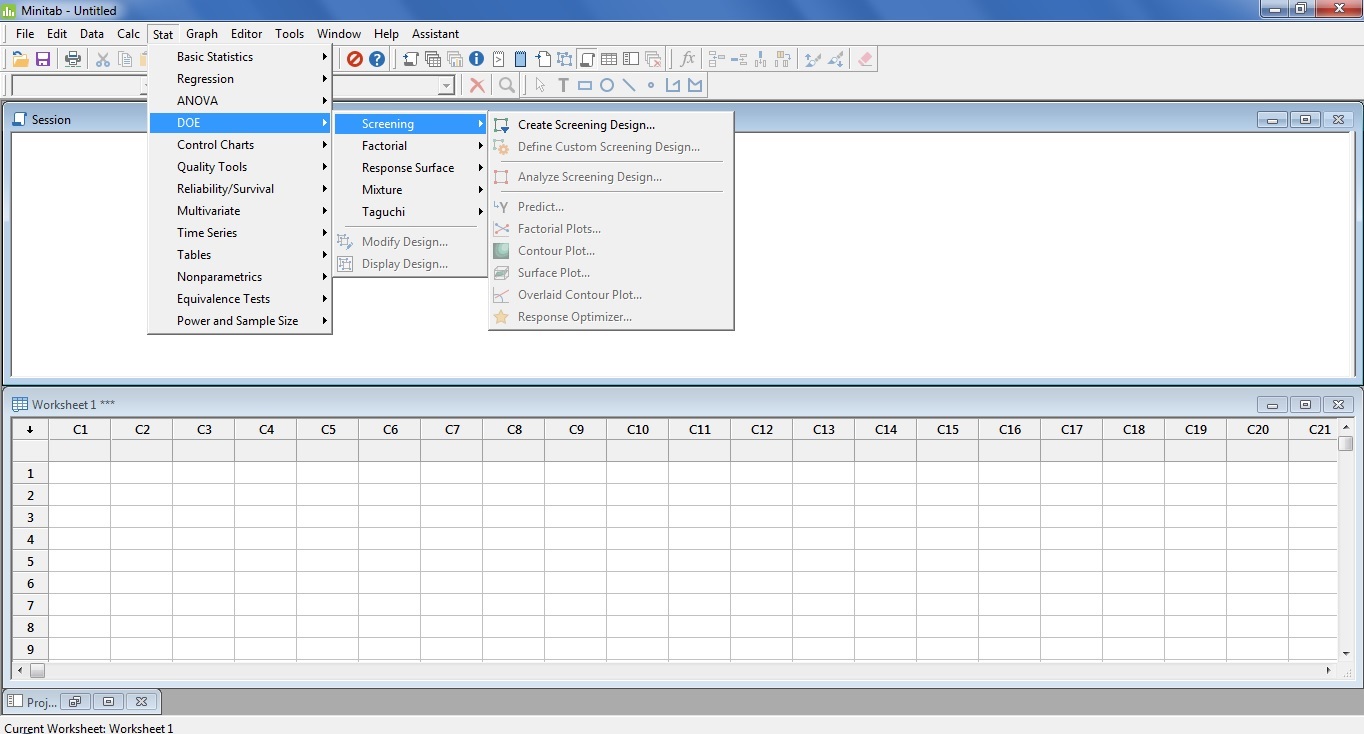Image resolution: width=1364 pixels, height=734 pixels.
Task: Save the current project
Action: [42, 58]
